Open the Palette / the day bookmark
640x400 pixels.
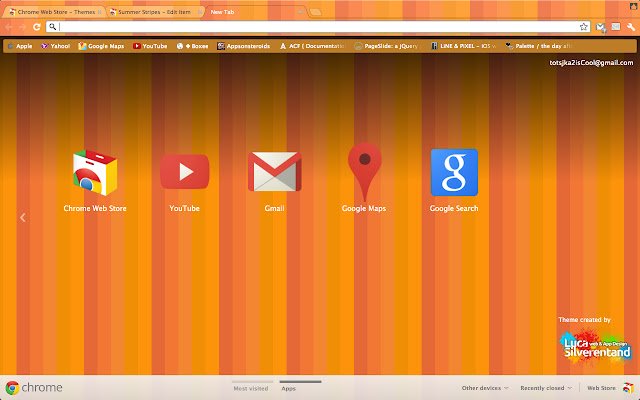538,46
